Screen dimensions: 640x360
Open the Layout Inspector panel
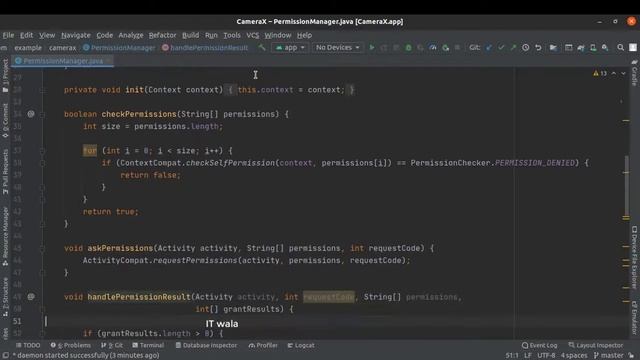pos(596,345)
